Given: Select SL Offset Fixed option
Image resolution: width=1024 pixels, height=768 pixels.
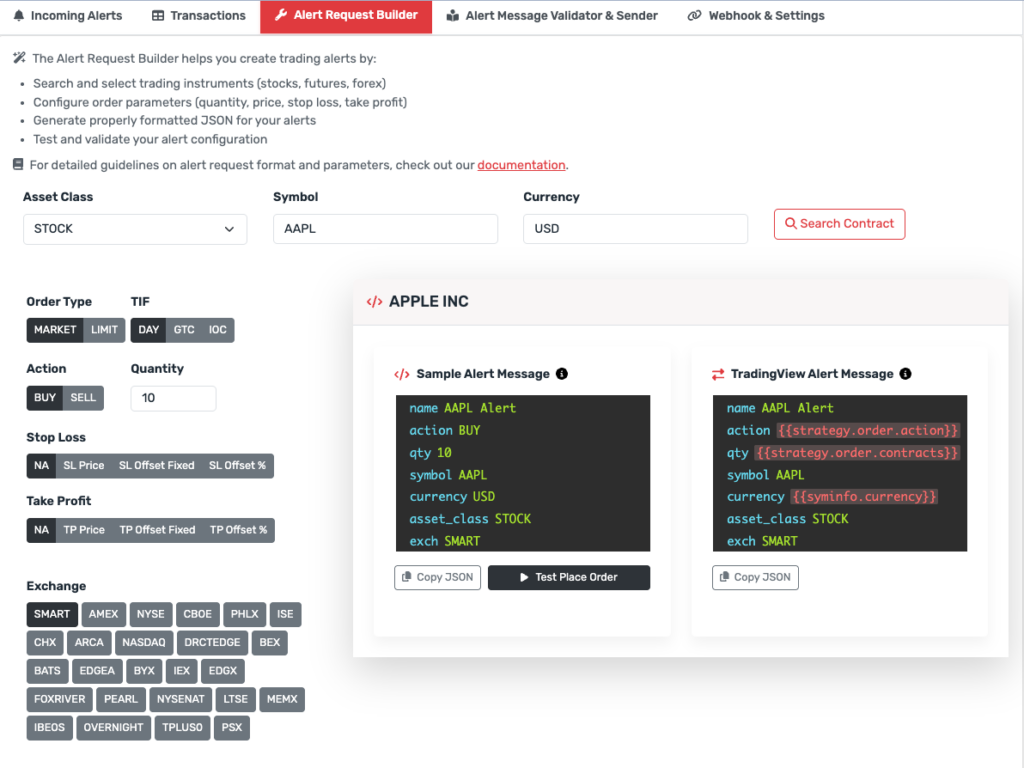Looking at the screenshot, I should pos(157,466).
